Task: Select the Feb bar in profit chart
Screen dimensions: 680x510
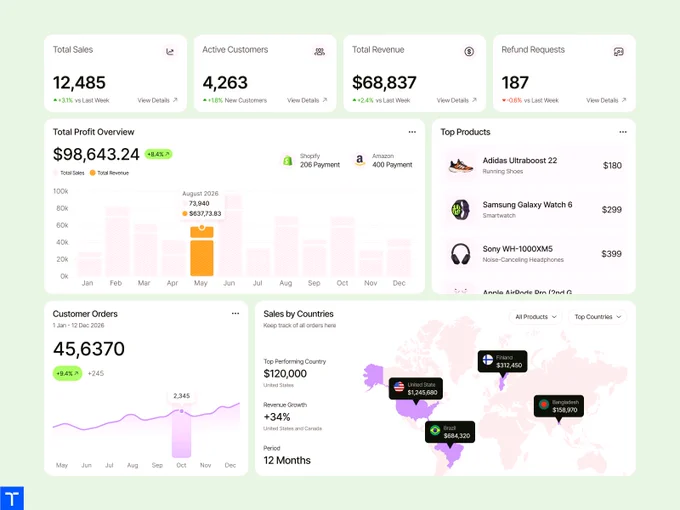Action: point(117,242)
